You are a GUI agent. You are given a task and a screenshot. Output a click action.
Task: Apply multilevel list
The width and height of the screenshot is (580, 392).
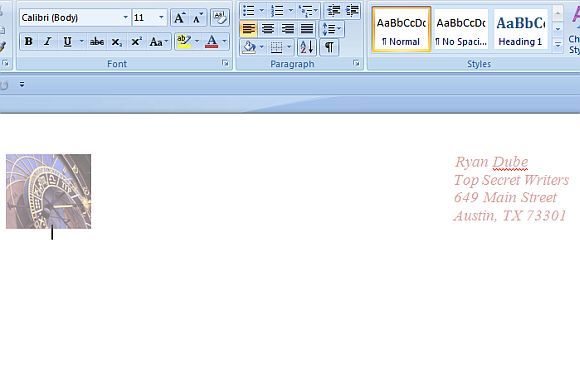pyautogui.click(x=308, y=11)
